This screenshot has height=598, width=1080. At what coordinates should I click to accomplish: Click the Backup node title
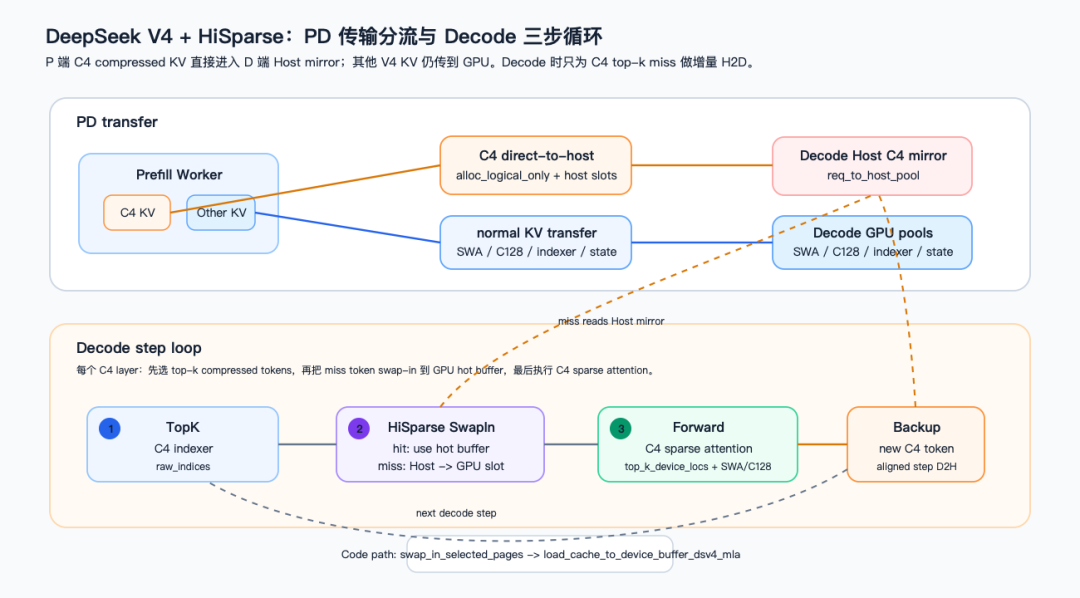click(916, 427)
